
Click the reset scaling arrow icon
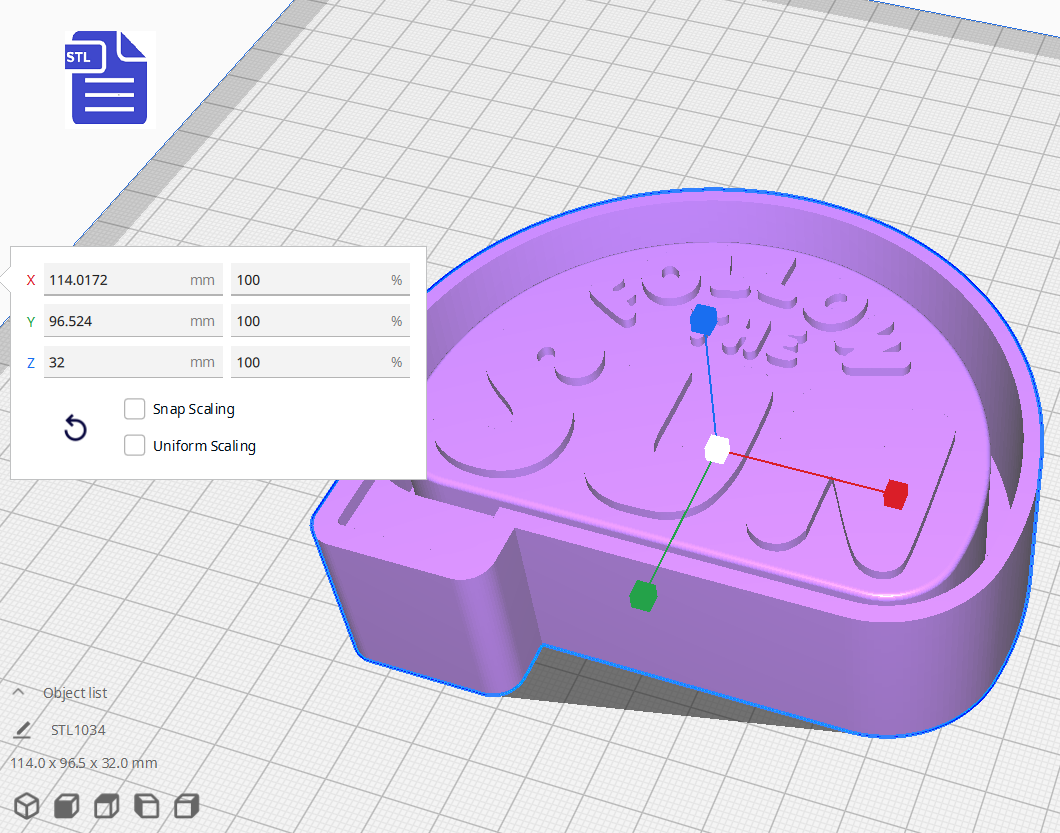(75, 427)
